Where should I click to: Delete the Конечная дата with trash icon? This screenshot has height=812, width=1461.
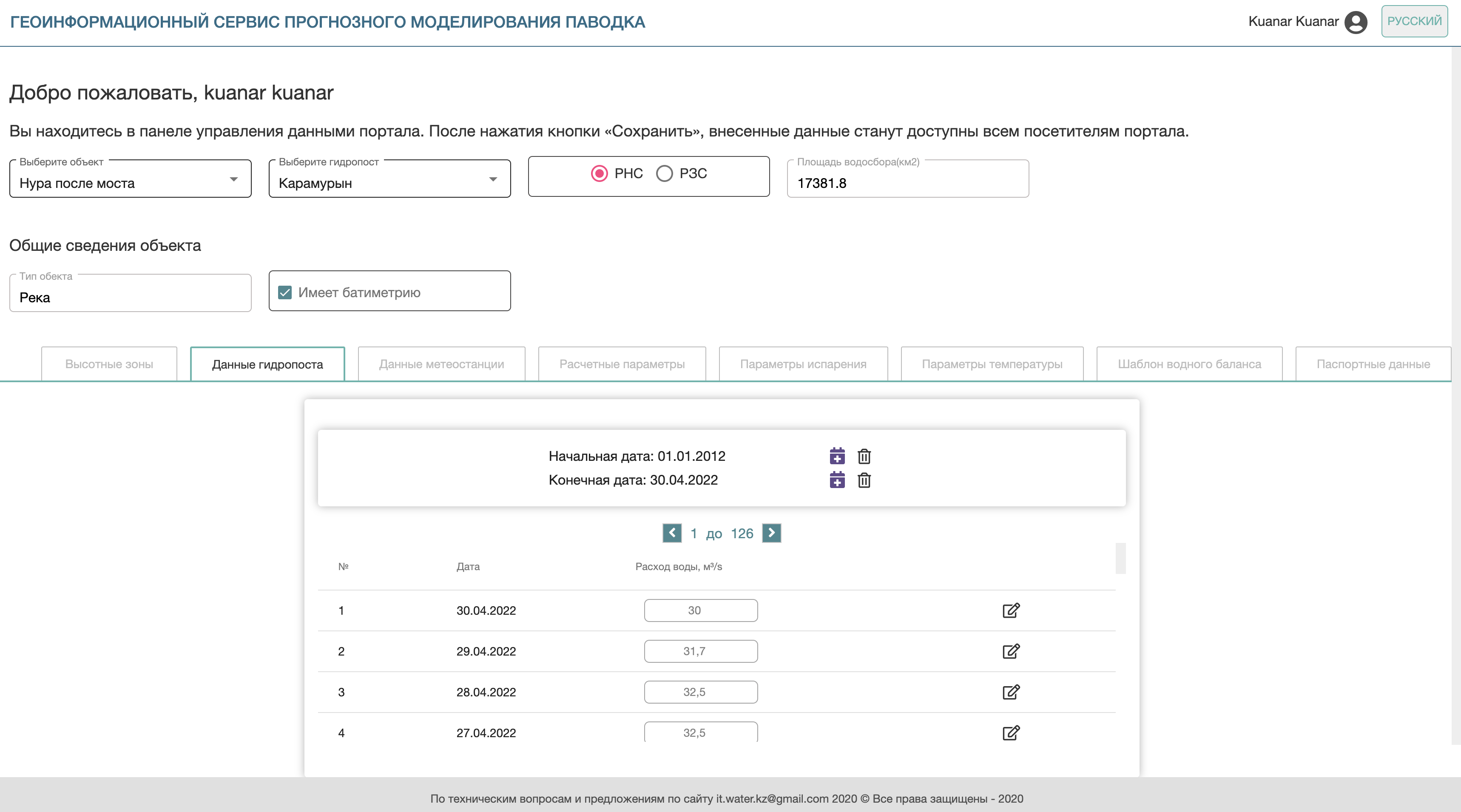tap(864, 480)
